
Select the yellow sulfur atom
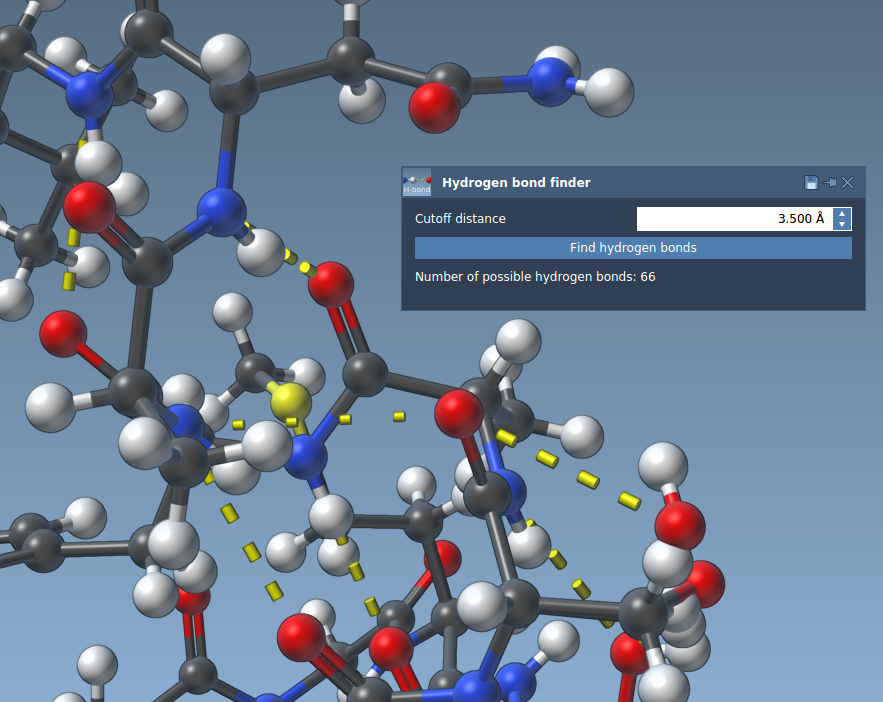point(290,401)
